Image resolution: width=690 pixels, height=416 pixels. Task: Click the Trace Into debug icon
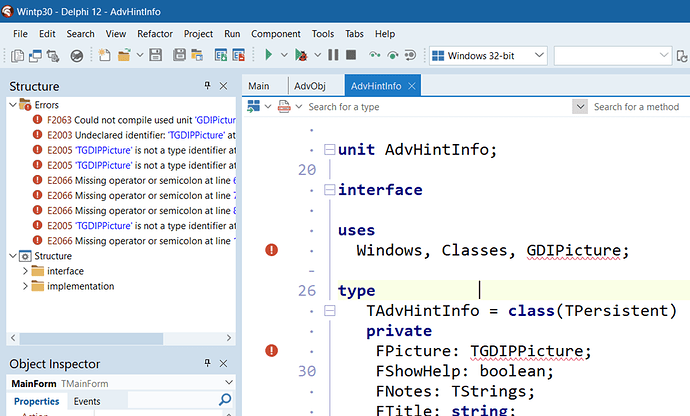click(x=374, y=55)
